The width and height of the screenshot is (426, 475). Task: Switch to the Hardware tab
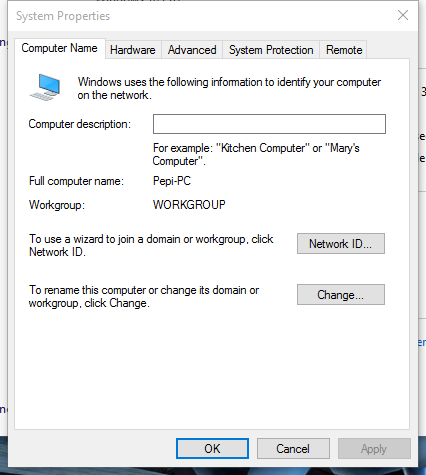pyautogui.click(x=133, y=50)
